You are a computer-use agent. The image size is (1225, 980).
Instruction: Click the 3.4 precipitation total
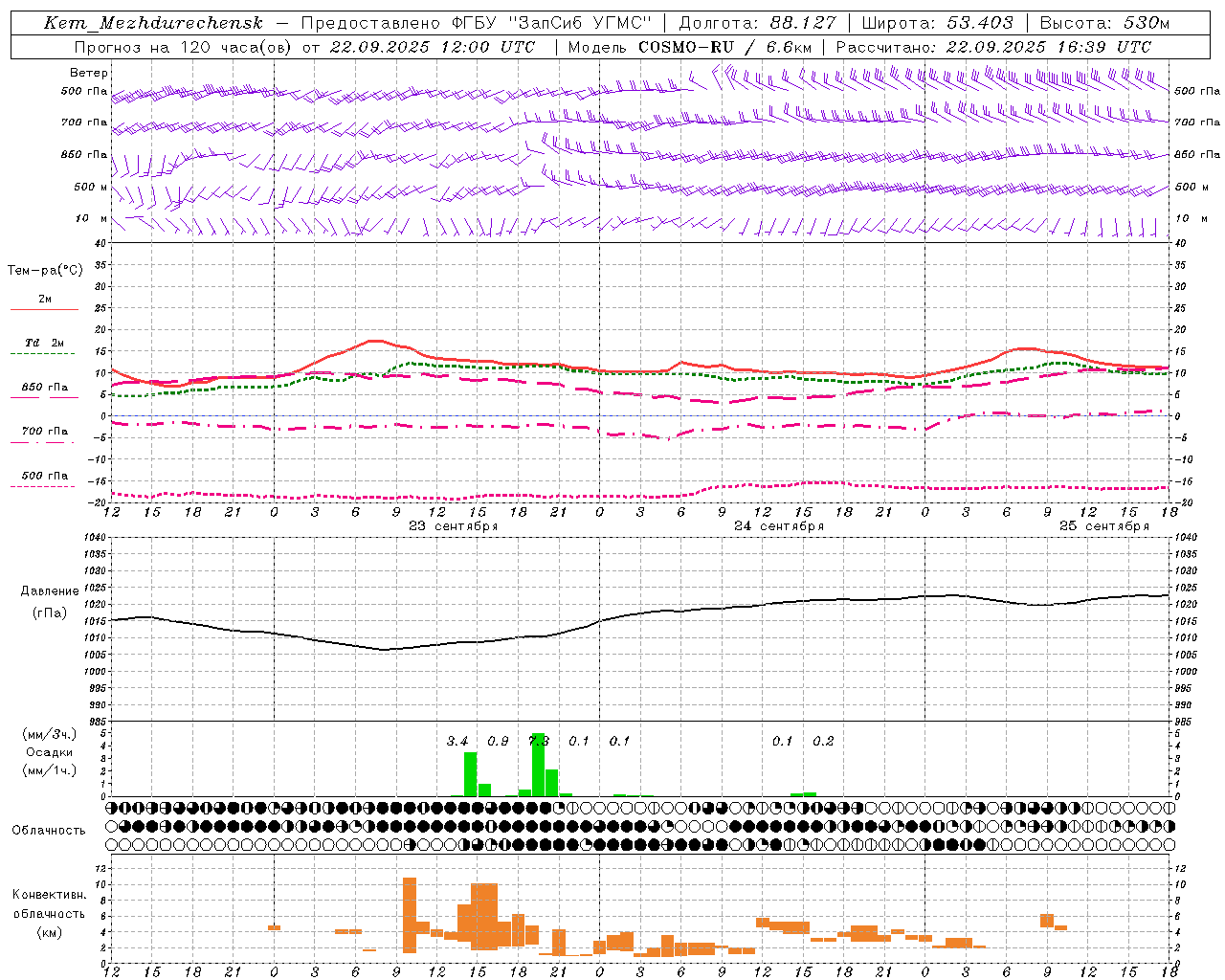pos(457,742)
